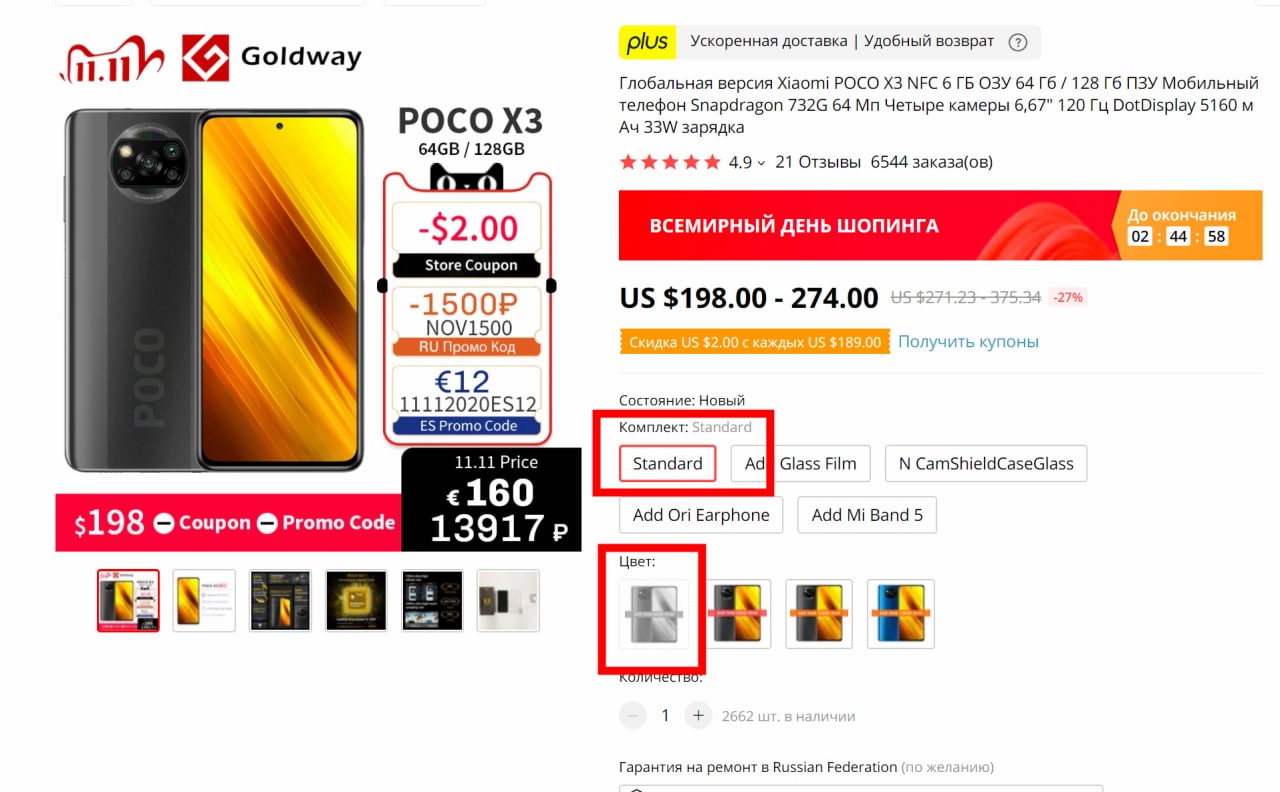Click the yellow plus badge

click(x=647, y=42)
